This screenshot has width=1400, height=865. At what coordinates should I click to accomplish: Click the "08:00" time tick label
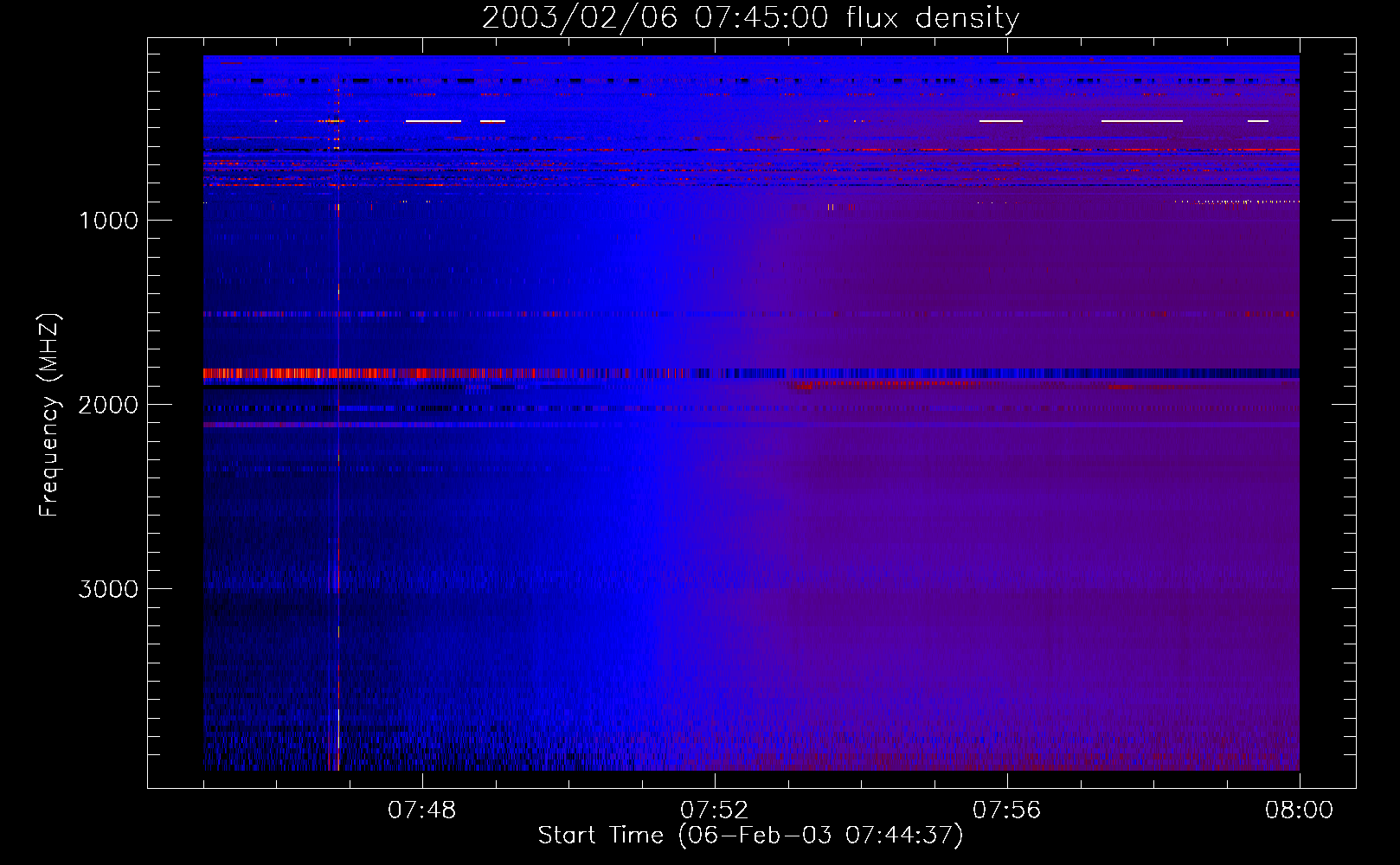[x=1299, y=811]
